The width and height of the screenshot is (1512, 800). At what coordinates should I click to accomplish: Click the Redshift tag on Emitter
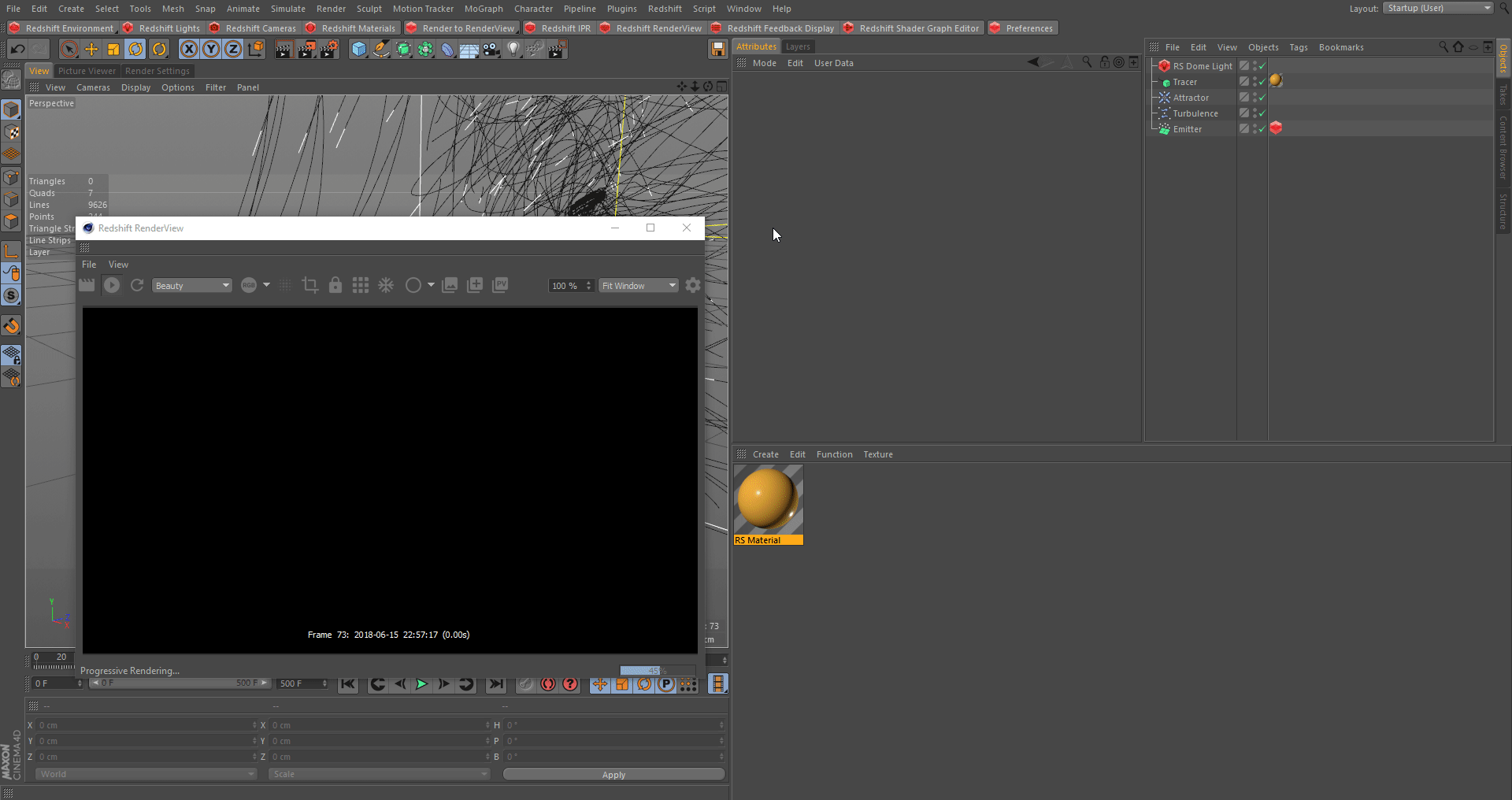tap(1276, 128)
